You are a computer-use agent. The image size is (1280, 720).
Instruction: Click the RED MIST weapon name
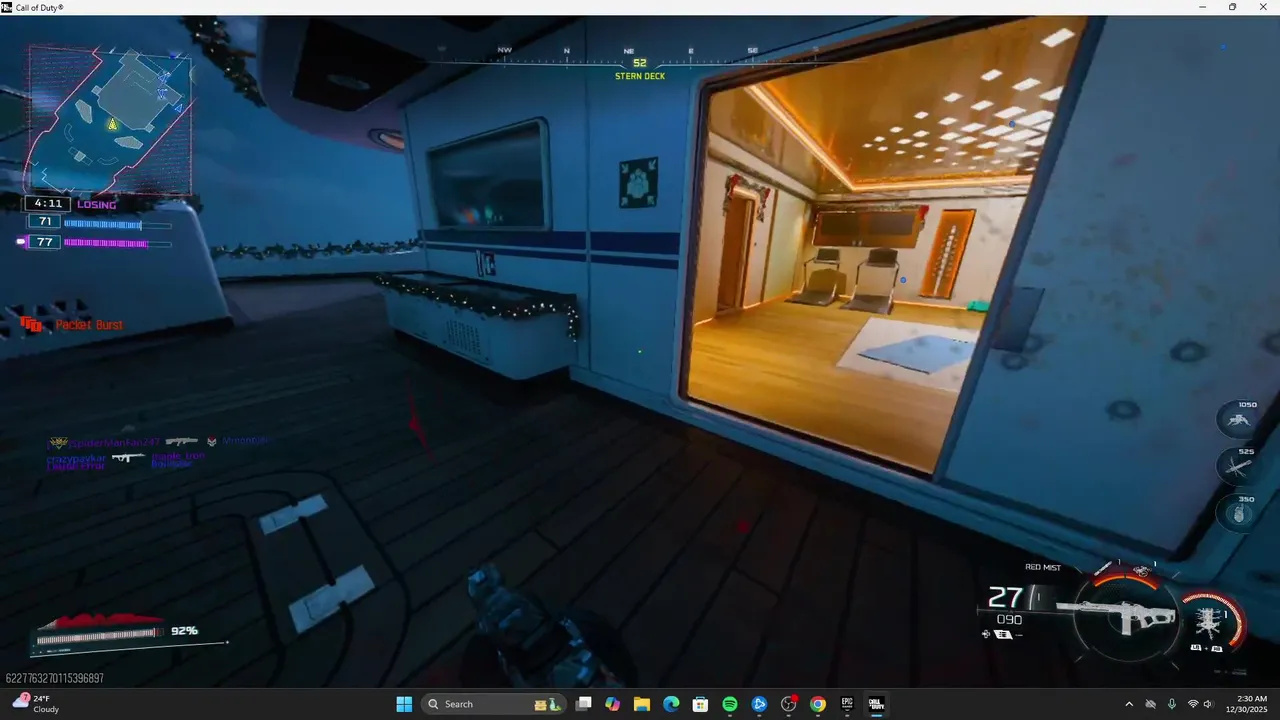[x=1043, y=567]
